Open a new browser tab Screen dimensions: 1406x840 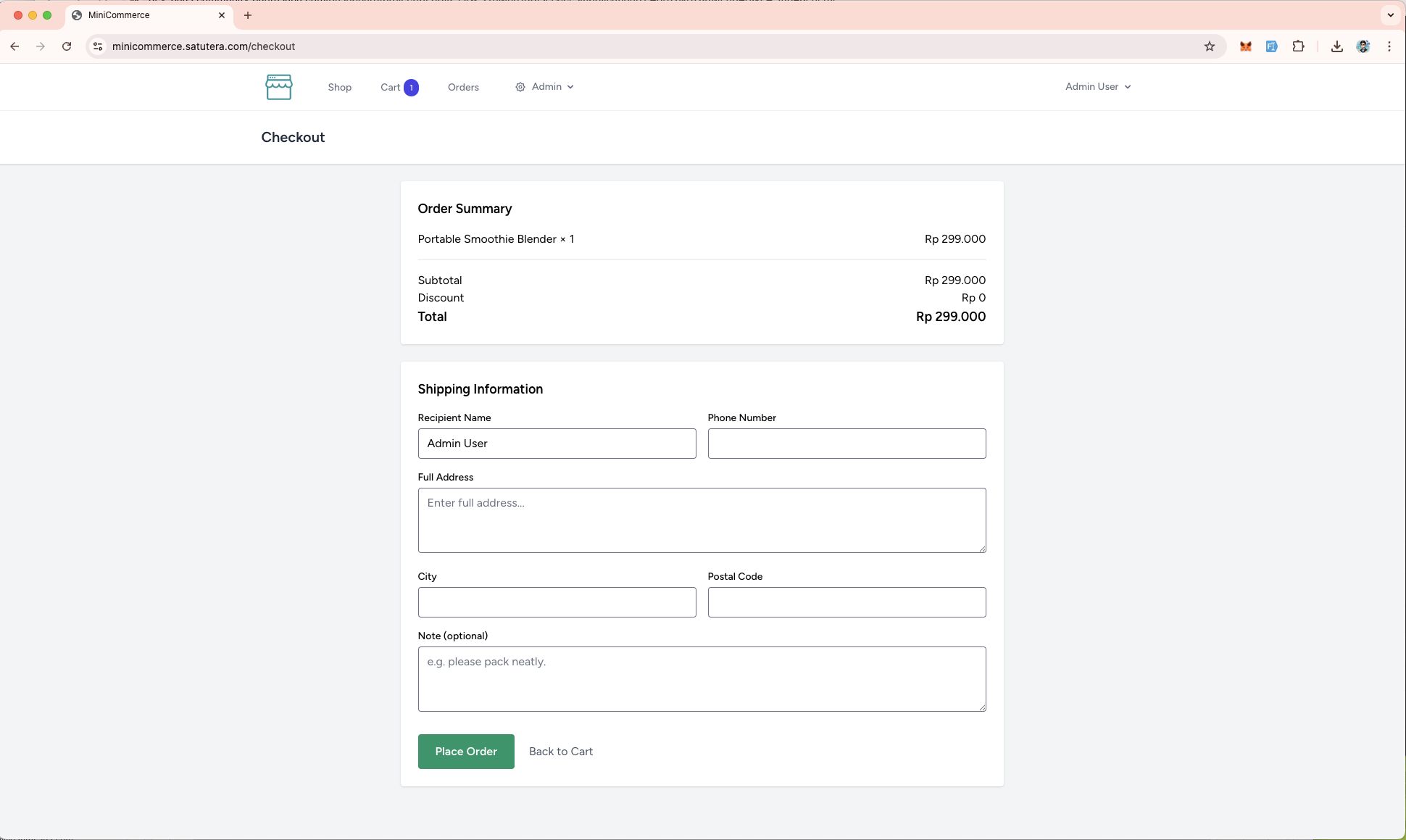(x=248, y=15)
